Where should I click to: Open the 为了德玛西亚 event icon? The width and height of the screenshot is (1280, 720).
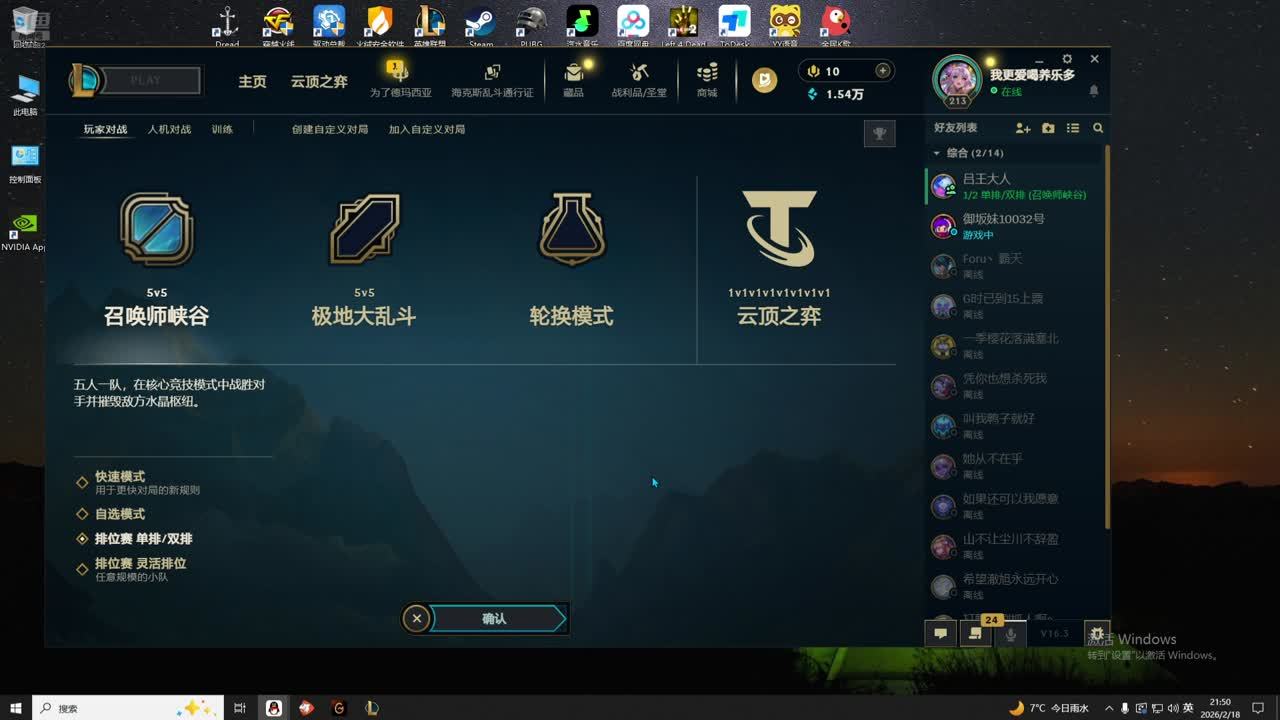click(x=398, y=72)
